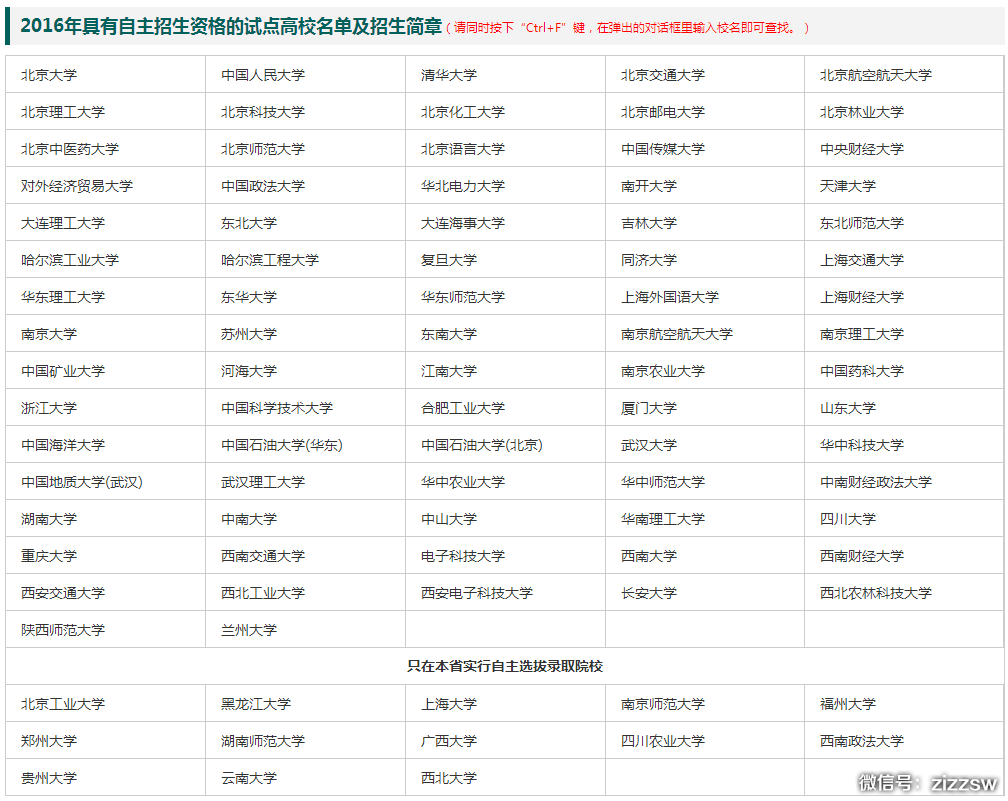The width and height of the screenshot is (1008, 801).
Task: Choose 大连理工大学 entry
Action: tap(63, 223)
